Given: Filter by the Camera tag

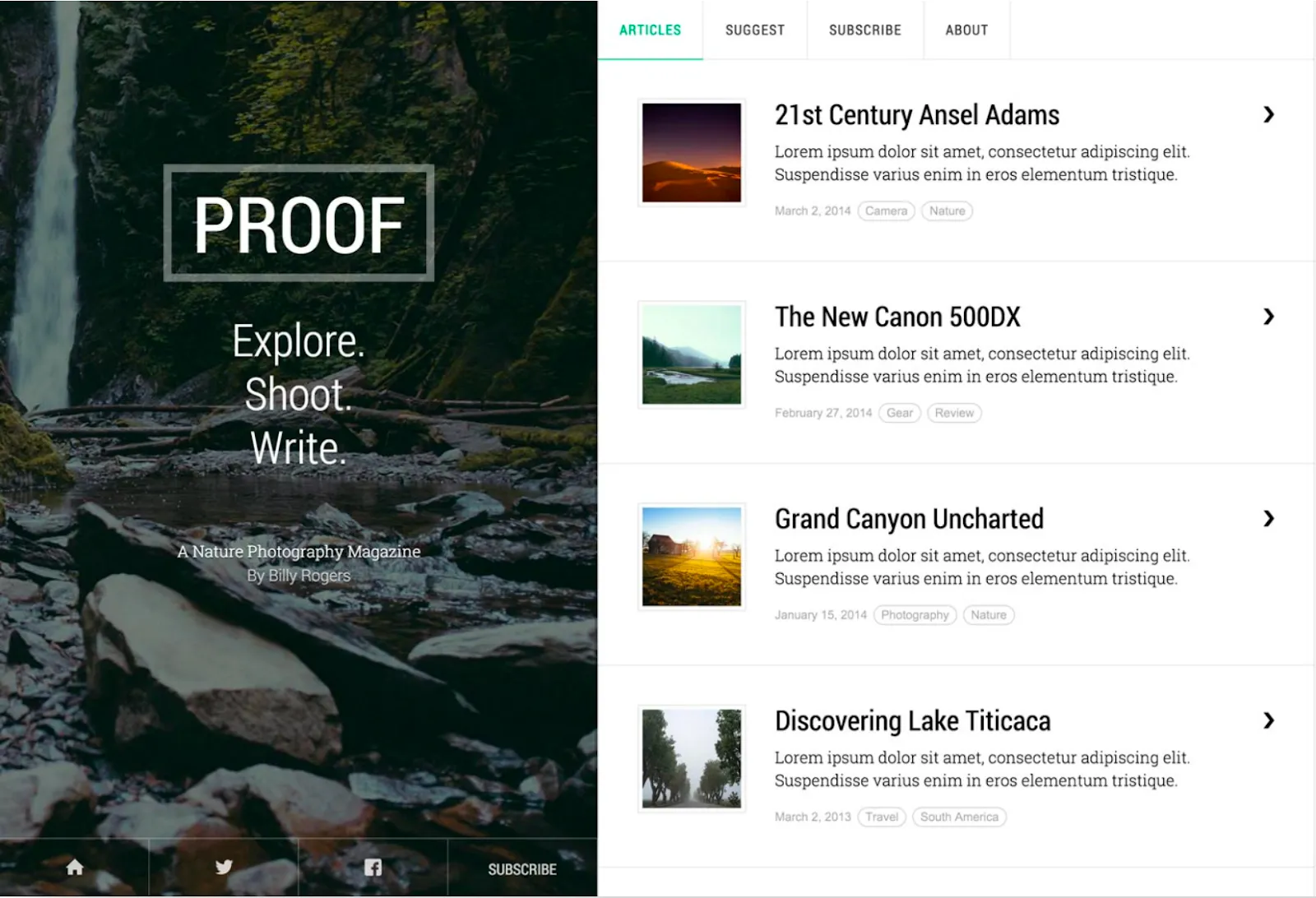Looking at the screenshot, I should click(x=886, y=211).
